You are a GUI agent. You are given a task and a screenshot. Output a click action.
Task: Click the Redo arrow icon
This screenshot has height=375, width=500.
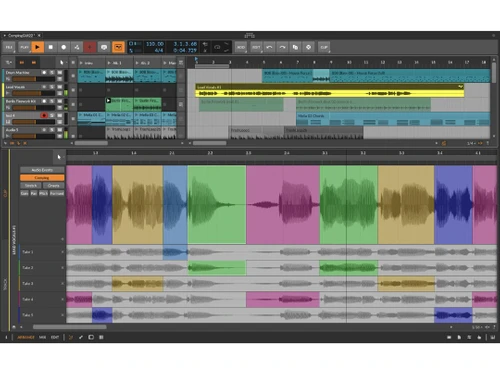[x=282, y=47]
